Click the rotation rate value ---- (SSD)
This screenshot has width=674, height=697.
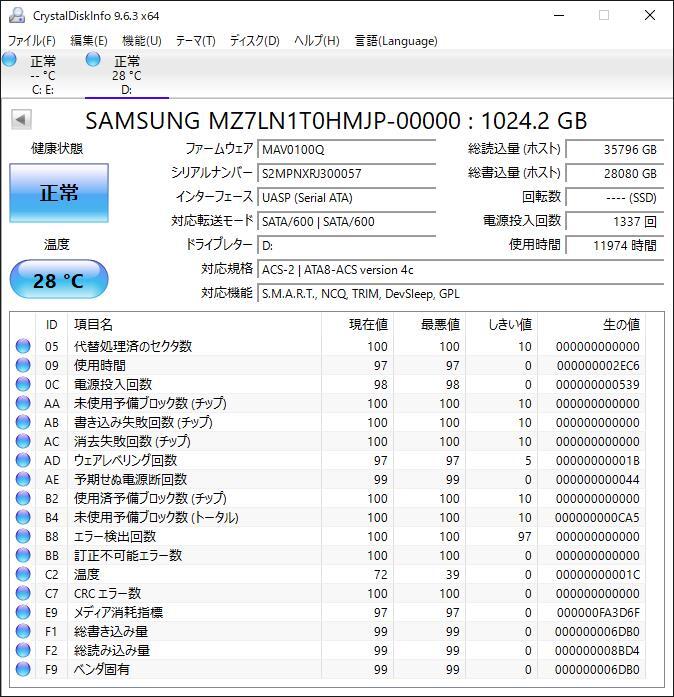pos(614,197)
